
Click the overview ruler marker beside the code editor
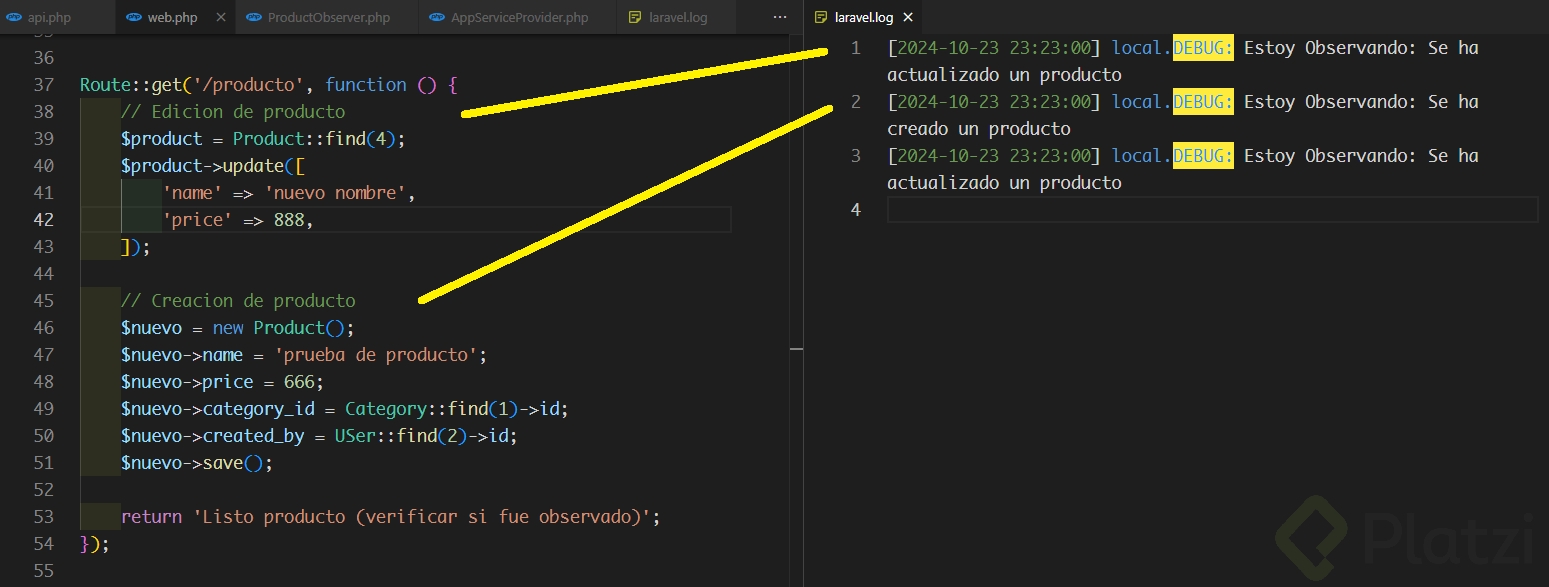[x=796, y=348]
